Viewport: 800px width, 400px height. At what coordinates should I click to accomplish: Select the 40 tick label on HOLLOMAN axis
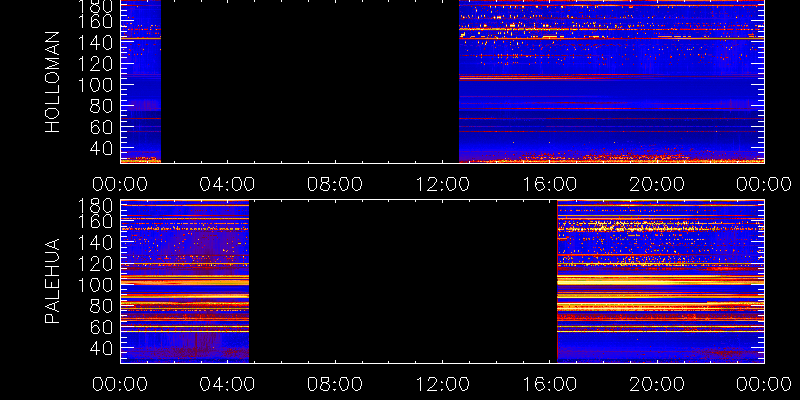pos(104,148)
